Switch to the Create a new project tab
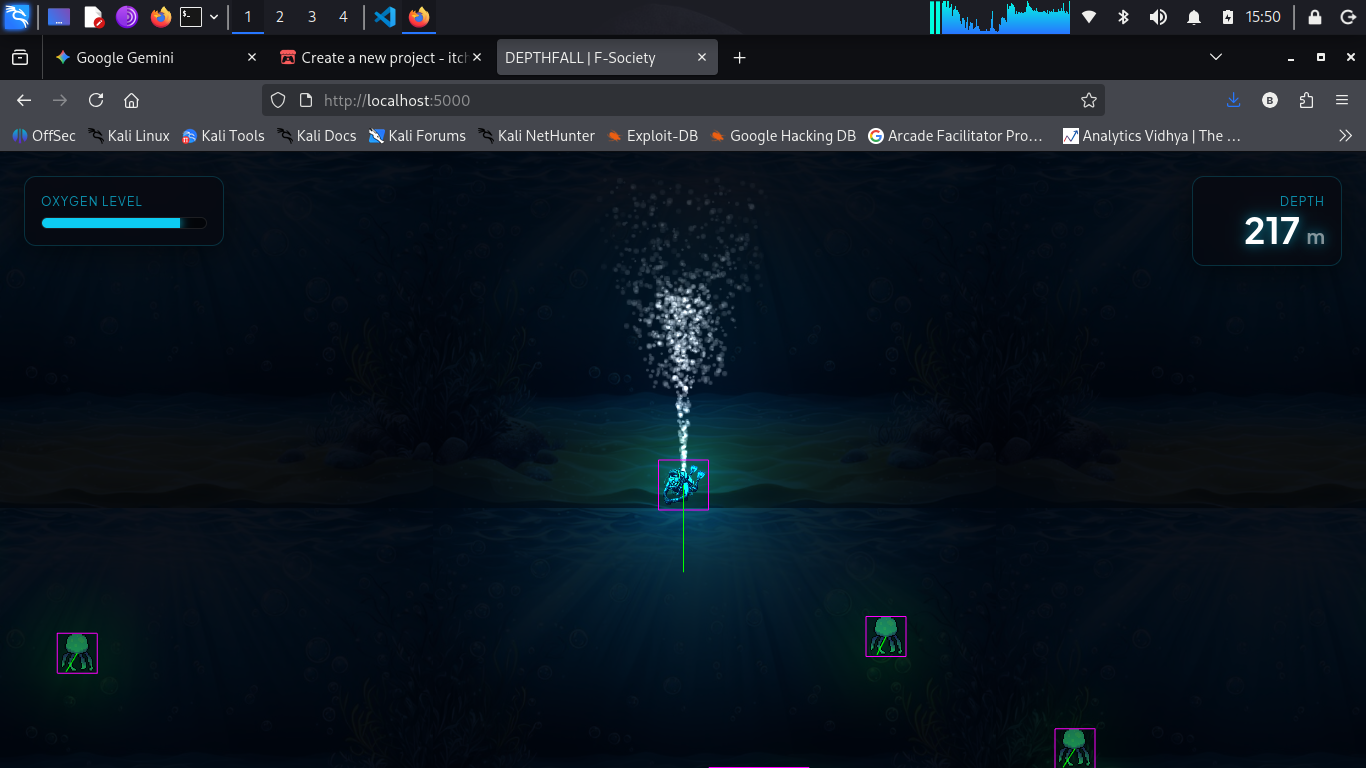This screenshot has width=1366, height=768. [x=380, y=58]
